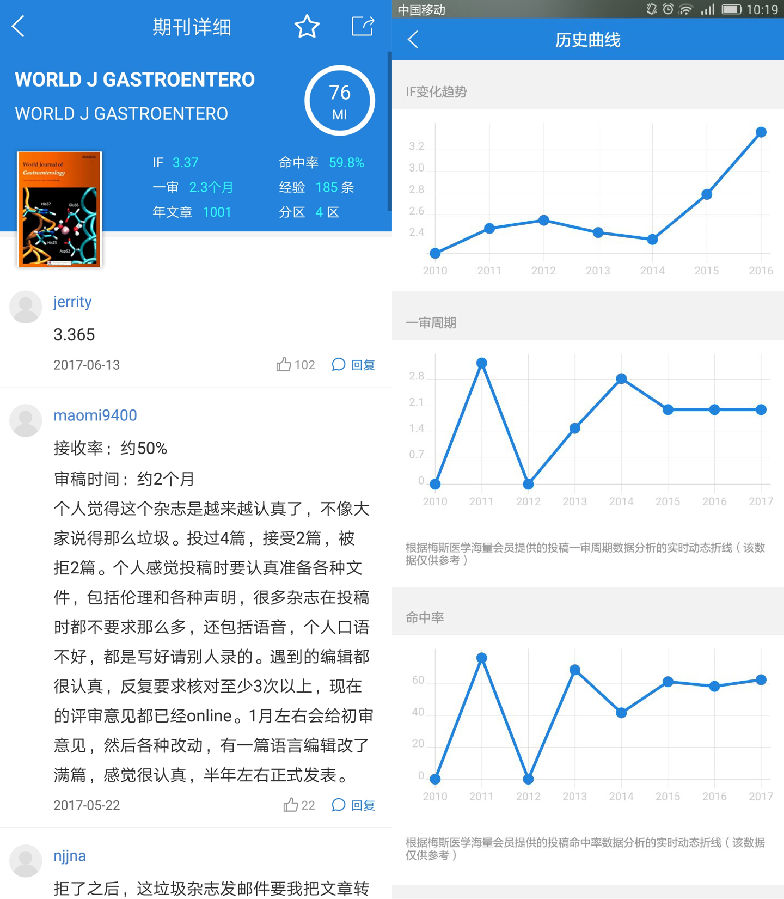The height and width of the screenshot is (899, 784).
Task: Reply to jerrity's comment
Action: 354,365
